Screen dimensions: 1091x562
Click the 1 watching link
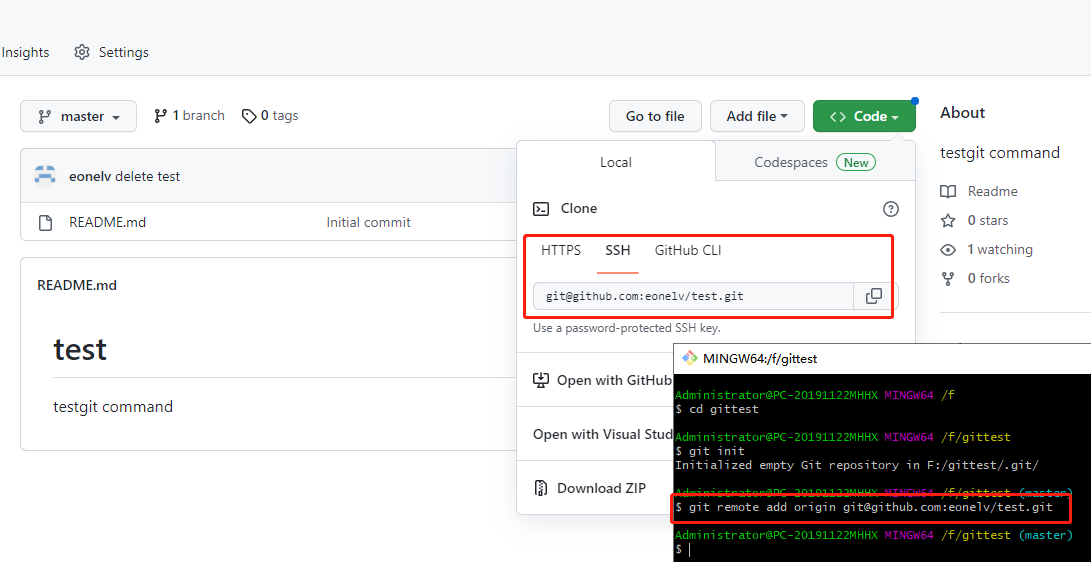click(x=1000, y=249)
